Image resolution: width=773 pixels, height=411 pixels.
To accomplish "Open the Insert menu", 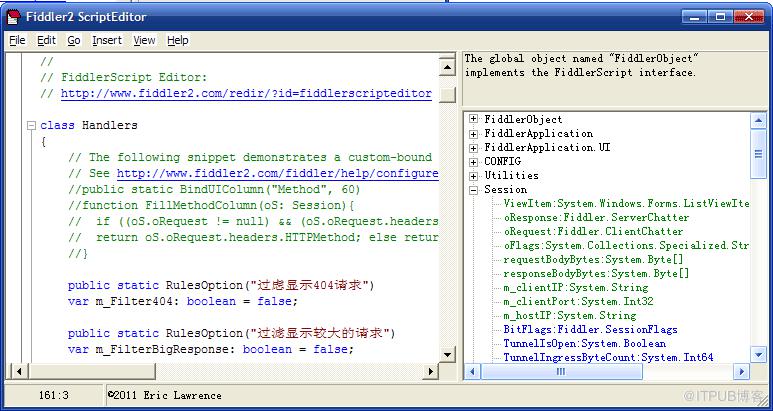I will pyautogui.click(x=107, y=40).
